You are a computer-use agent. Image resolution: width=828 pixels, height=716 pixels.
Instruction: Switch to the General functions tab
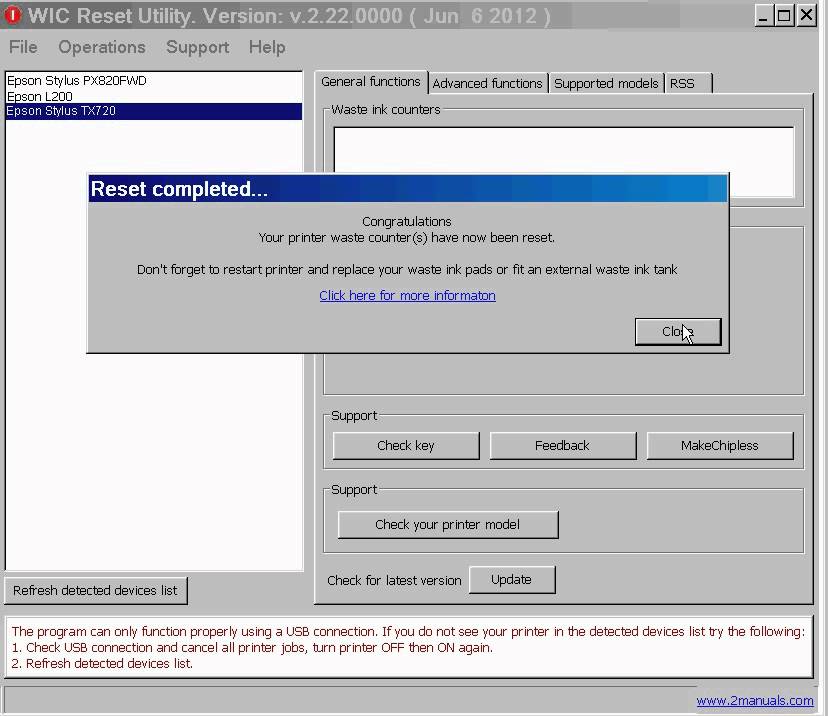(x=371, y=82)
